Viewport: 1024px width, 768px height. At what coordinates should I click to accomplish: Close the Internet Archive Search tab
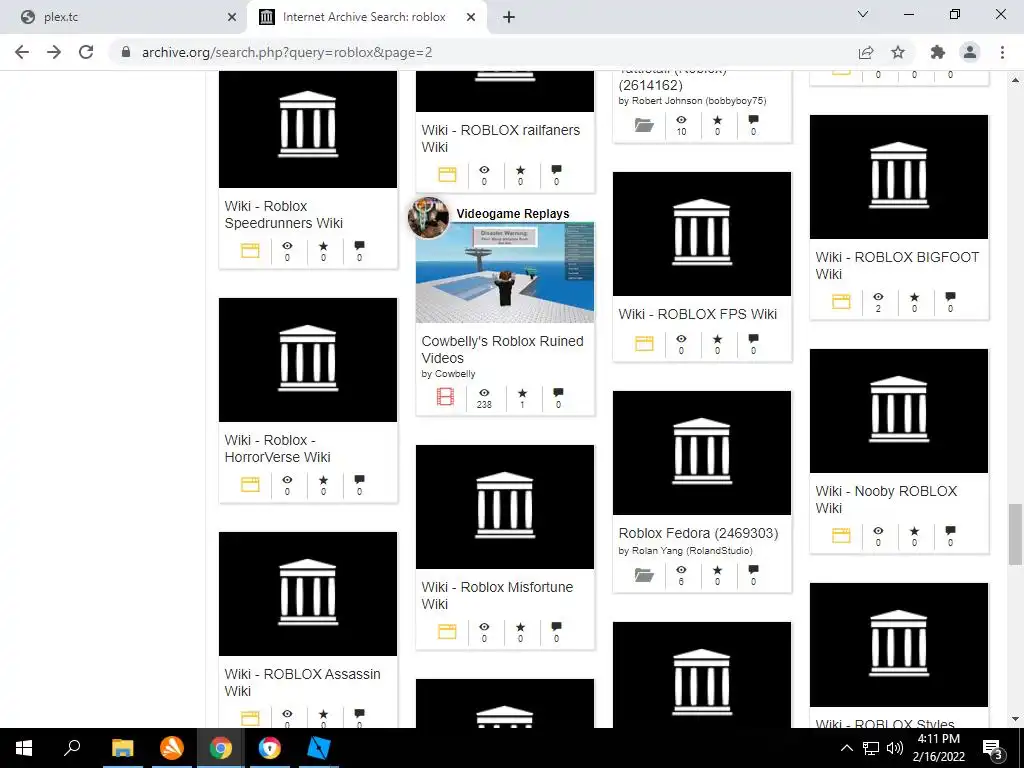click(471, 17)
